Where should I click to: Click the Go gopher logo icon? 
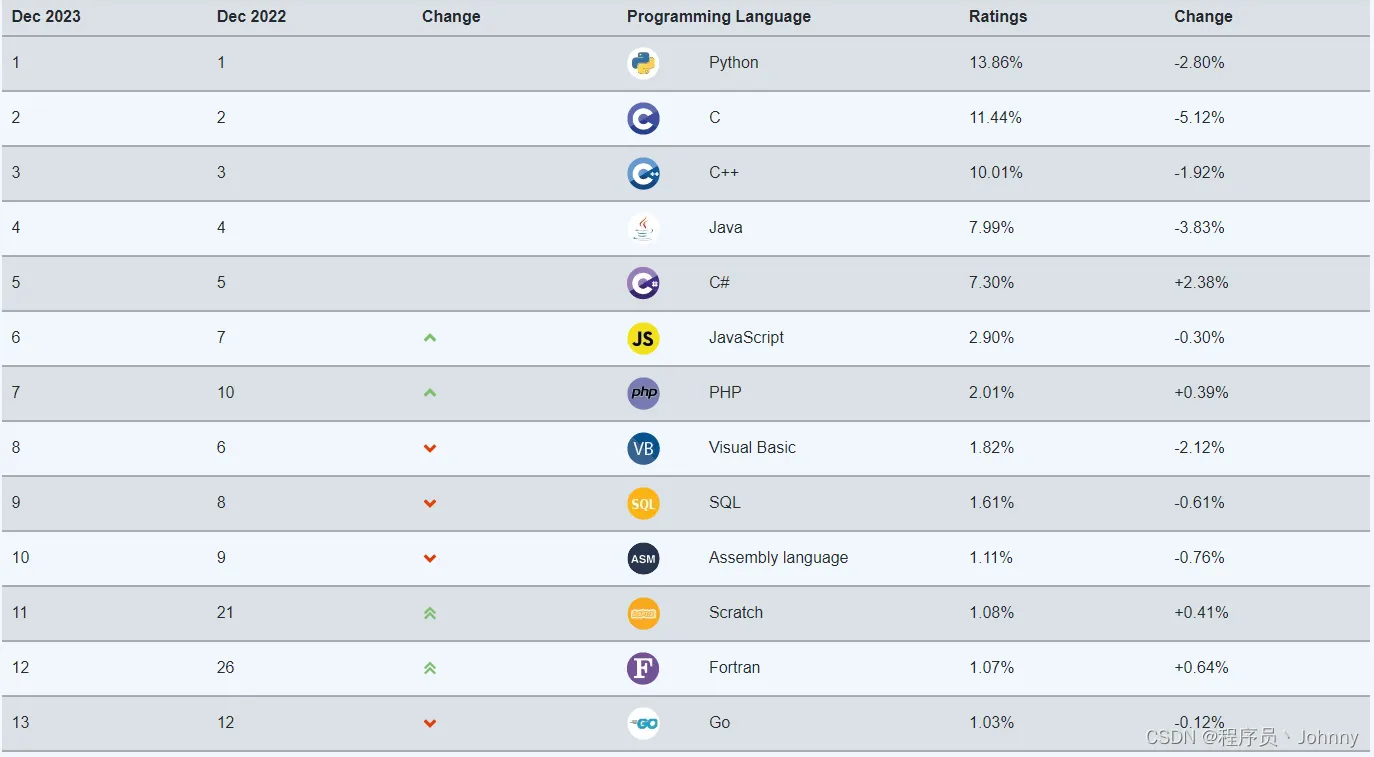(643, 723)
